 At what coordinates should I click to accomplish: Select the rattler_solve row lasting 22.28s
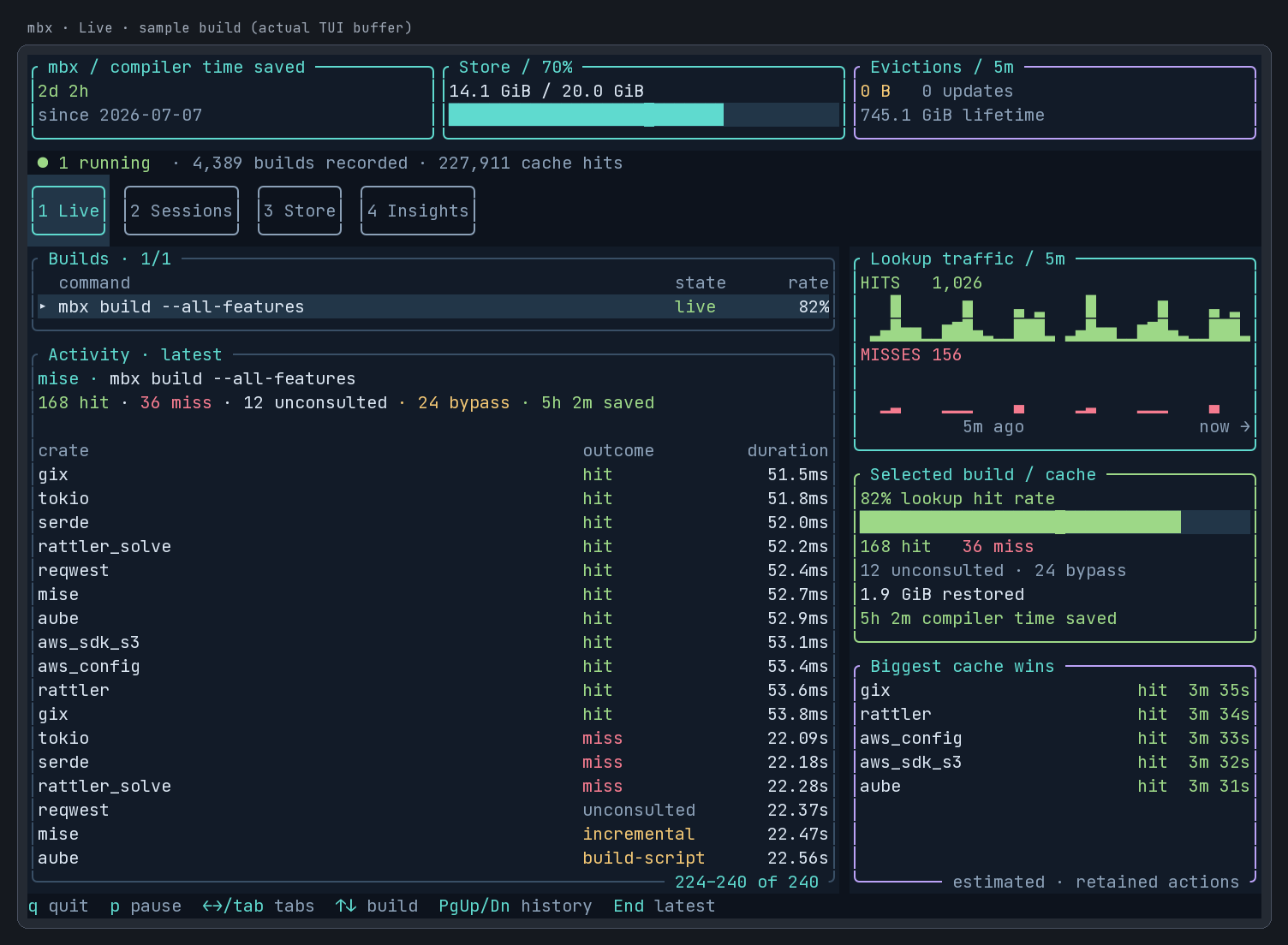(x=433, y=786)
